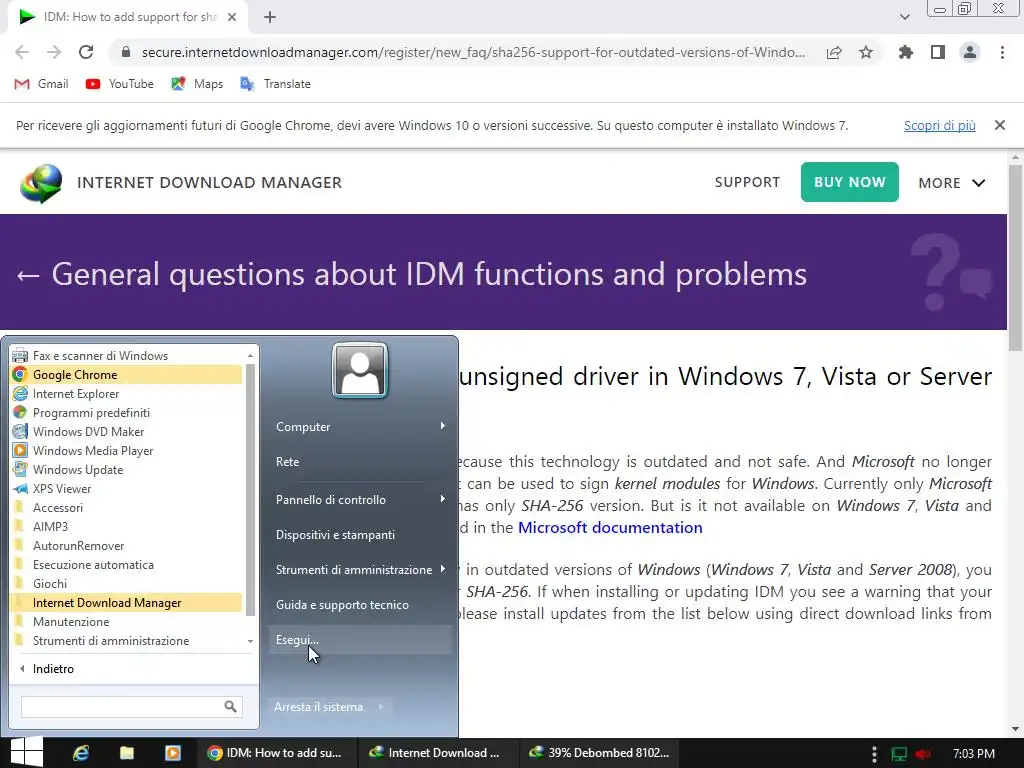Open Fax e scanner di Windows

(x=127, y=355)
